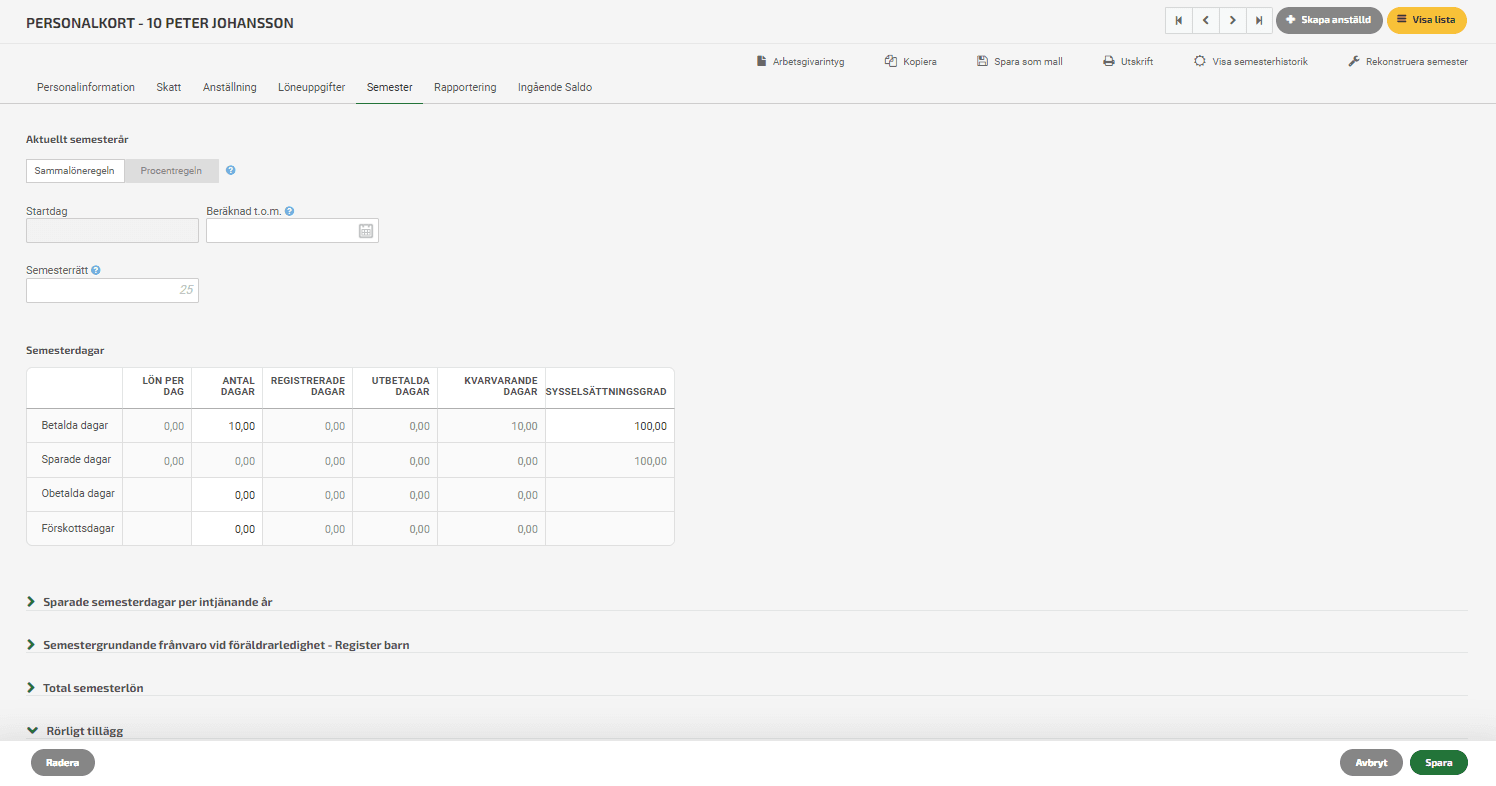Go to the first employee record
Viewport: 1496px width, 786px height.
[1178, 20]
